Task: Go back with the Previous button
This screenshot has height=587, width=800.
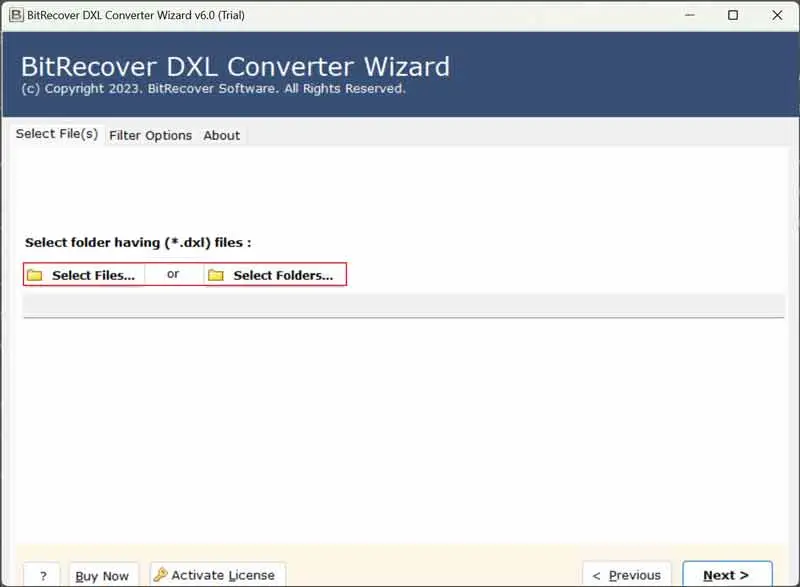Action: (x=627, y=575)
